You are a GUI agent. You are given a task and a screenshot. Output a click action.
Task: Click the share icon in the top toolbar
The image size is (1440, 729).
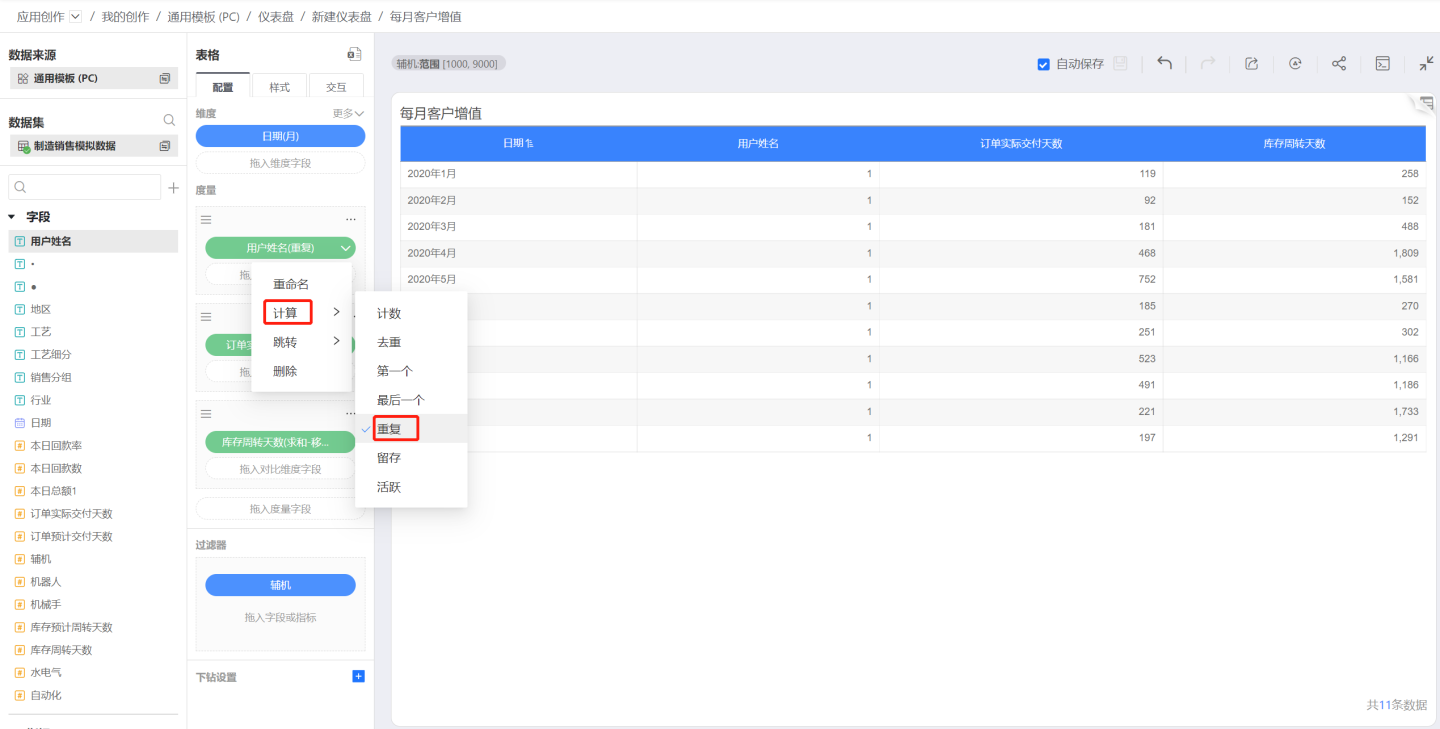[1338, 63]
